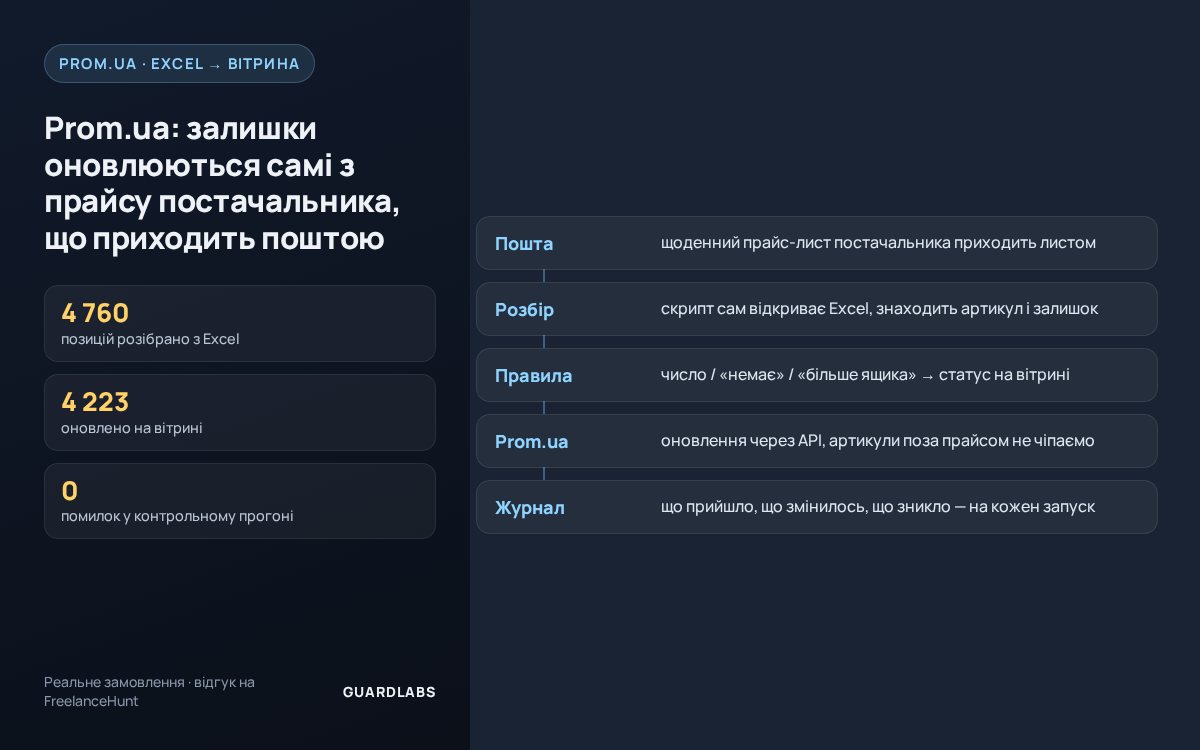Viewport: 1200px width, 750px height.
Task: Click the 'статус на вітрині' rule description
Action: point(865,375)
